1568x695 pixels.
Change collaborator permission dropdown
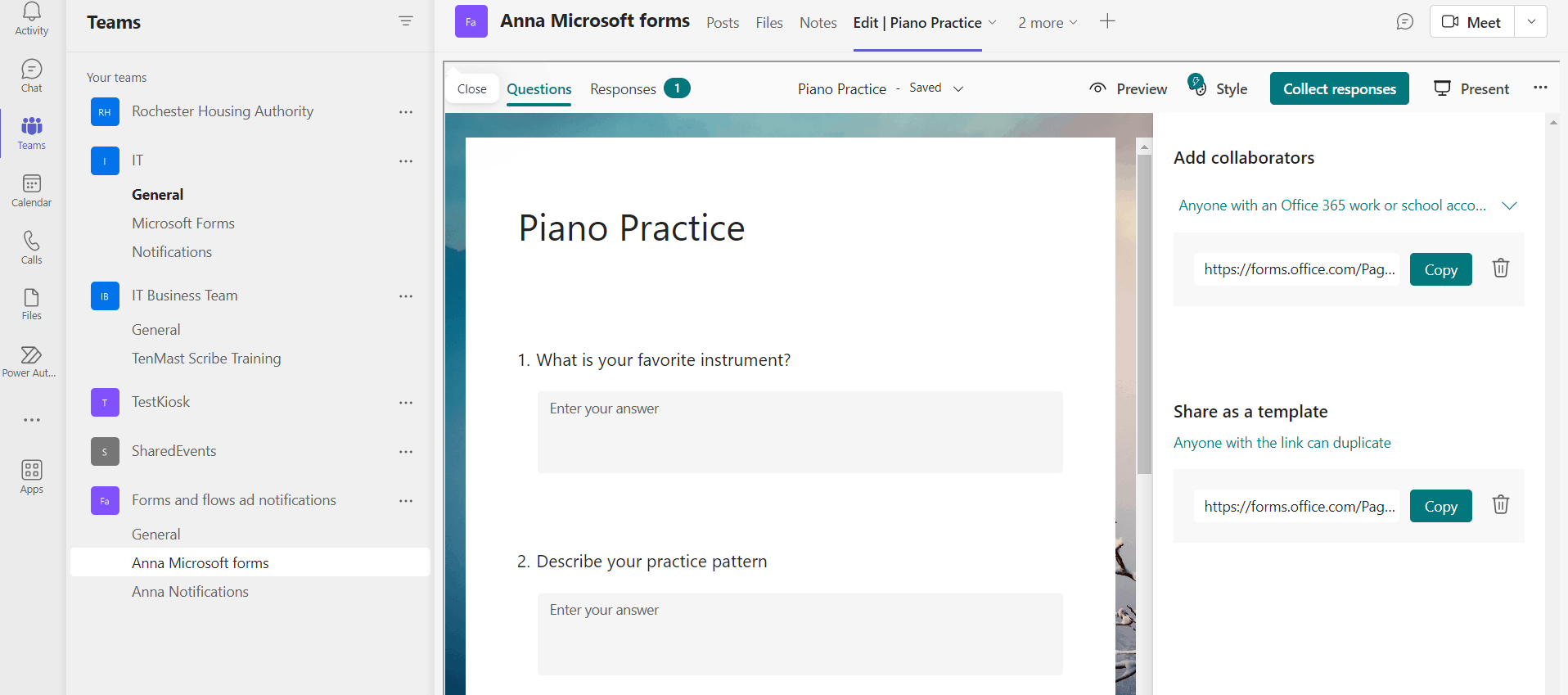point(1348,205)
